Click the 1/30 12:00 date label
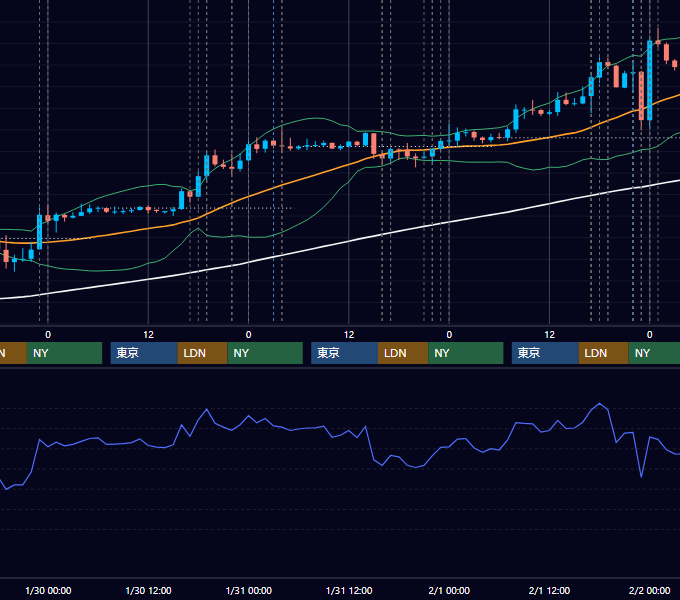The height and width of the screenshot is (600, 680). (x=148, y=590)
